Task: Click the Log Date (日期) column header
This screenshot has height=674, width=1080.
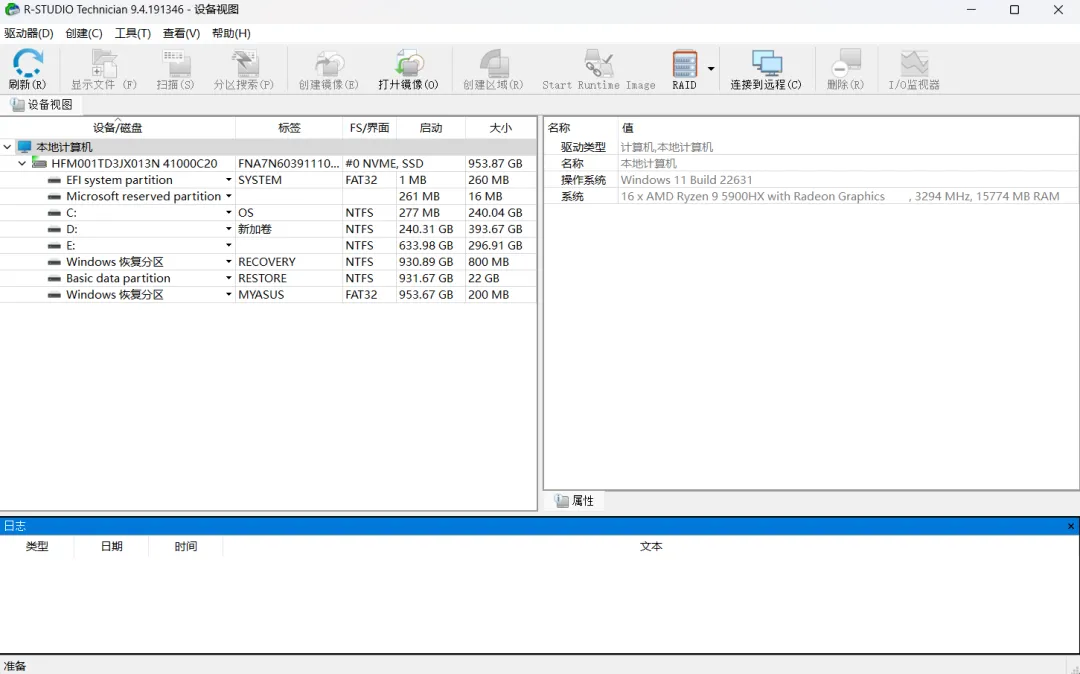Action: [112, 546]
